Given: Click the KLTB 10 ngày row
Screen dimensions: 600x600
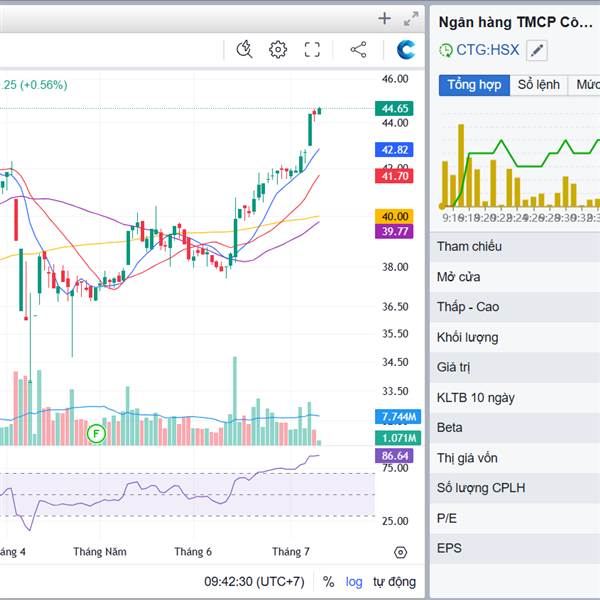Looking at the screenshot, I should 515,398.
